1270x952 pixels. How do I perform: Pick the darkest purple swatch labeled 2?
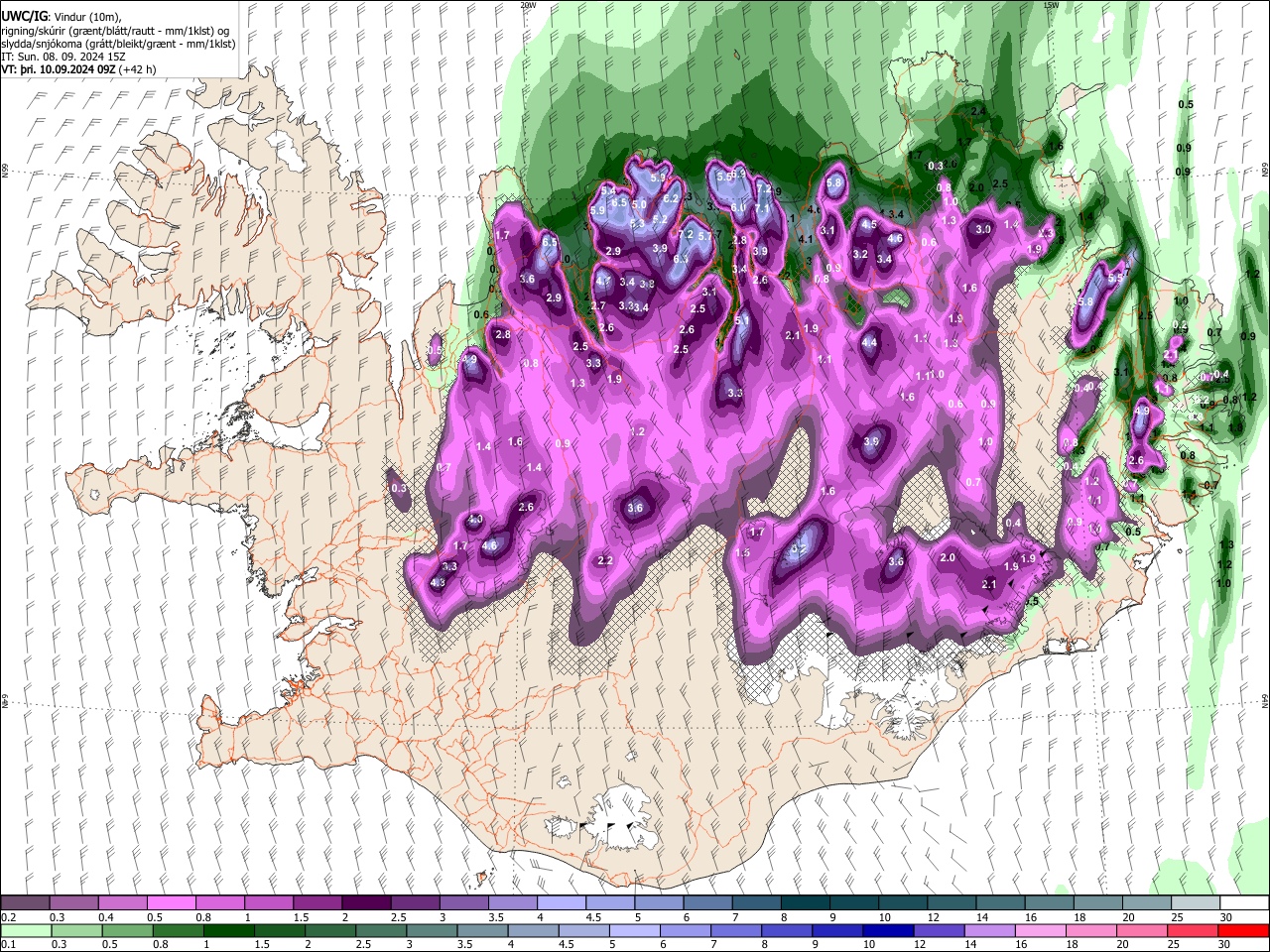tap(366, 902)
